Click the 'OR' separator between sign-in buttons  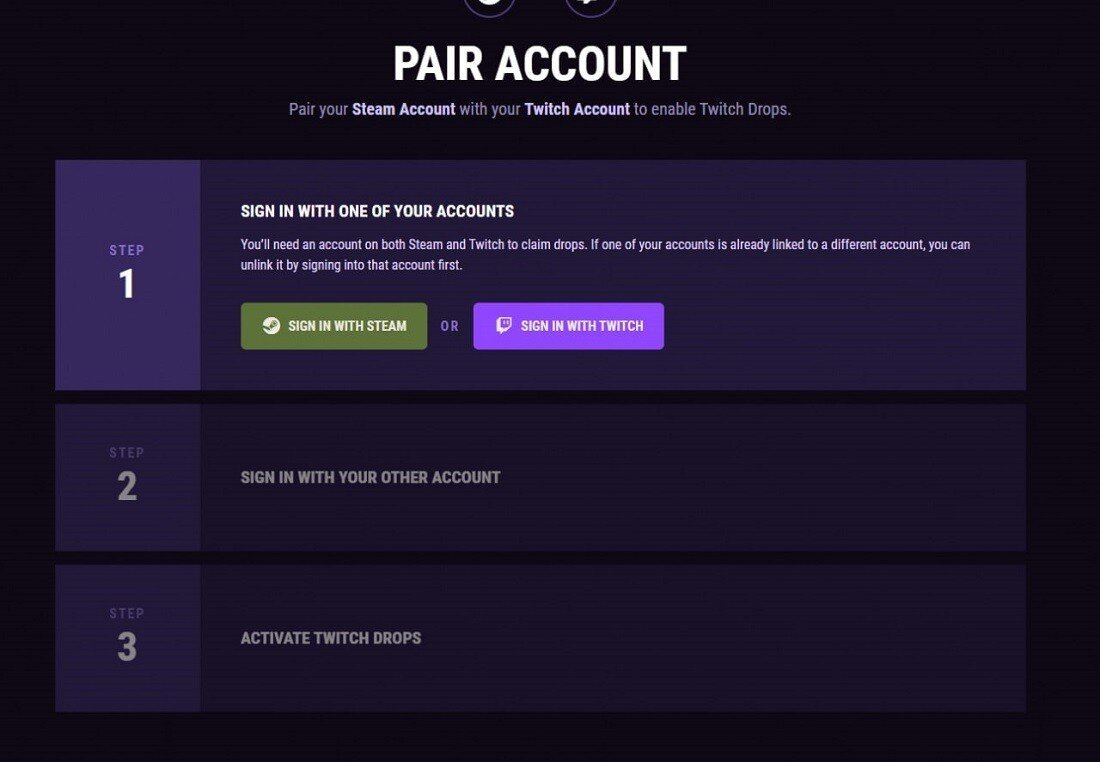point(450,326)
